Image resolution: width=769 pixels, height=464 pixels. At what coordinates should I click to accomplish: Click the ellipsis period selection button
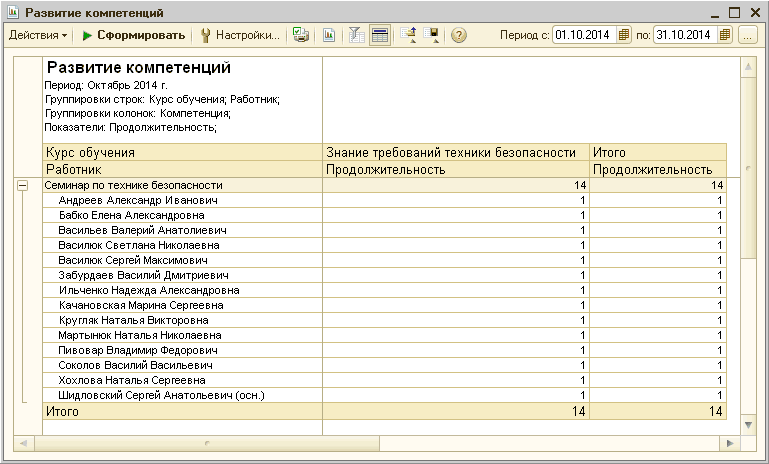pyautogui.click(x=747, y=35)
